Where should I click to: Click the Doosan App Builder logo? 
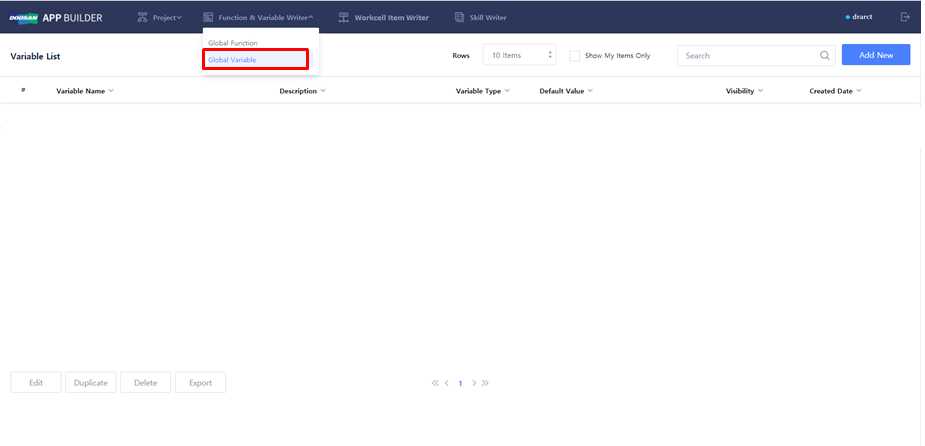pyautogui.click(x=56, y=17)
